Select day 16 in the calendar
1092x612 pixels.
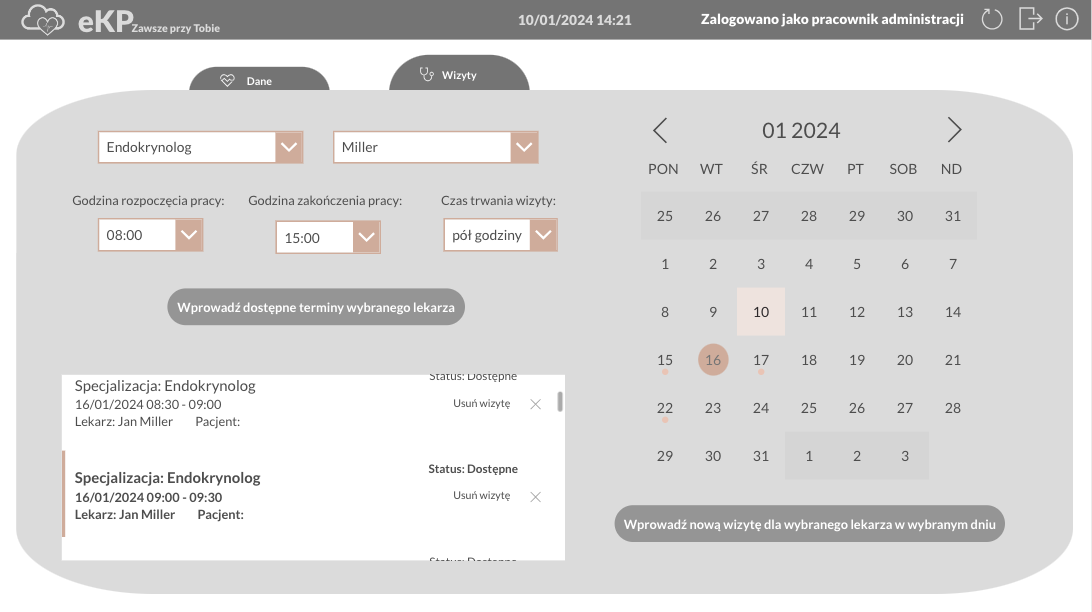coord(713,360)
